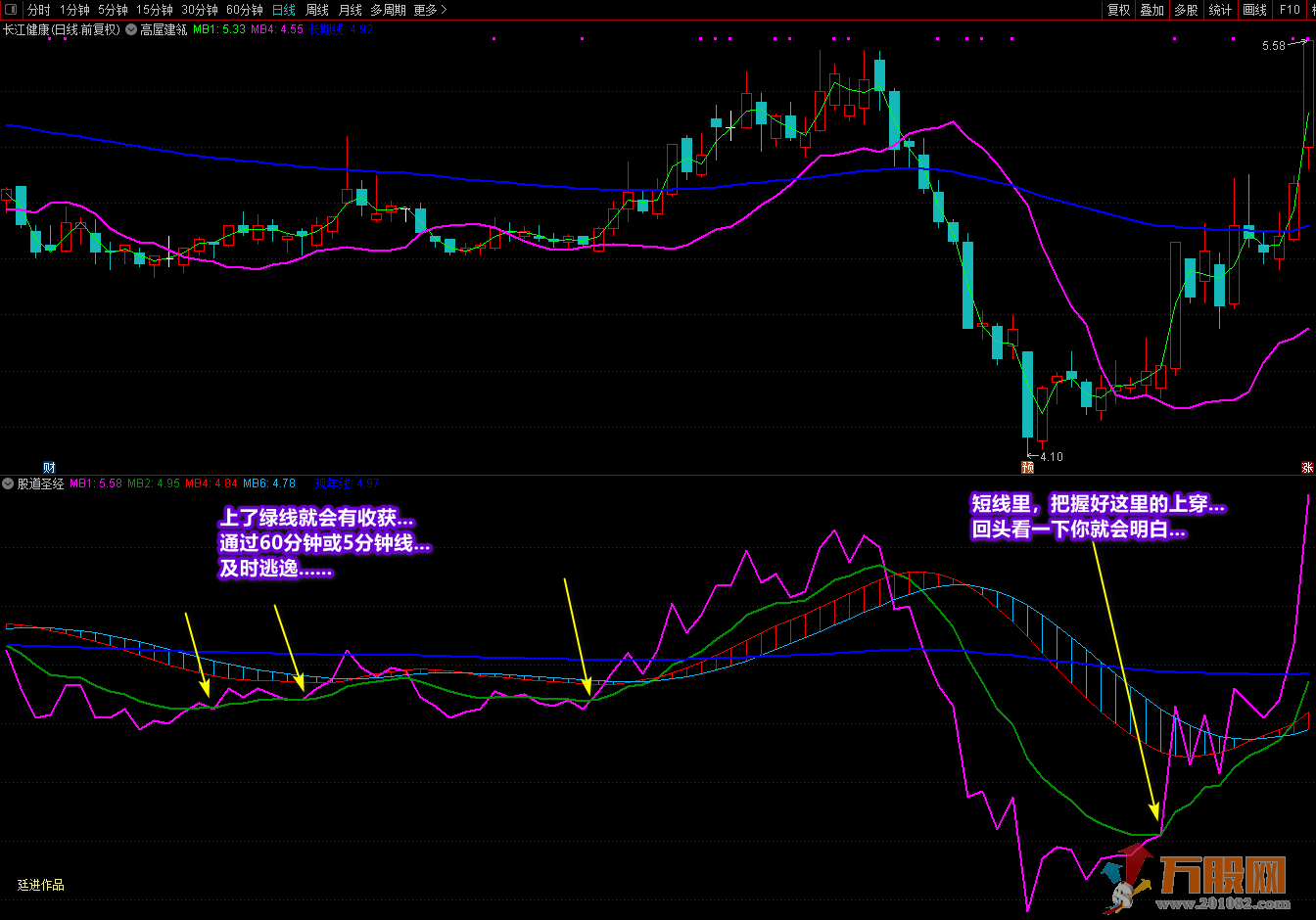
Task: Switch to the 分时 time-share tab
Action: click(x=39, y=10)
